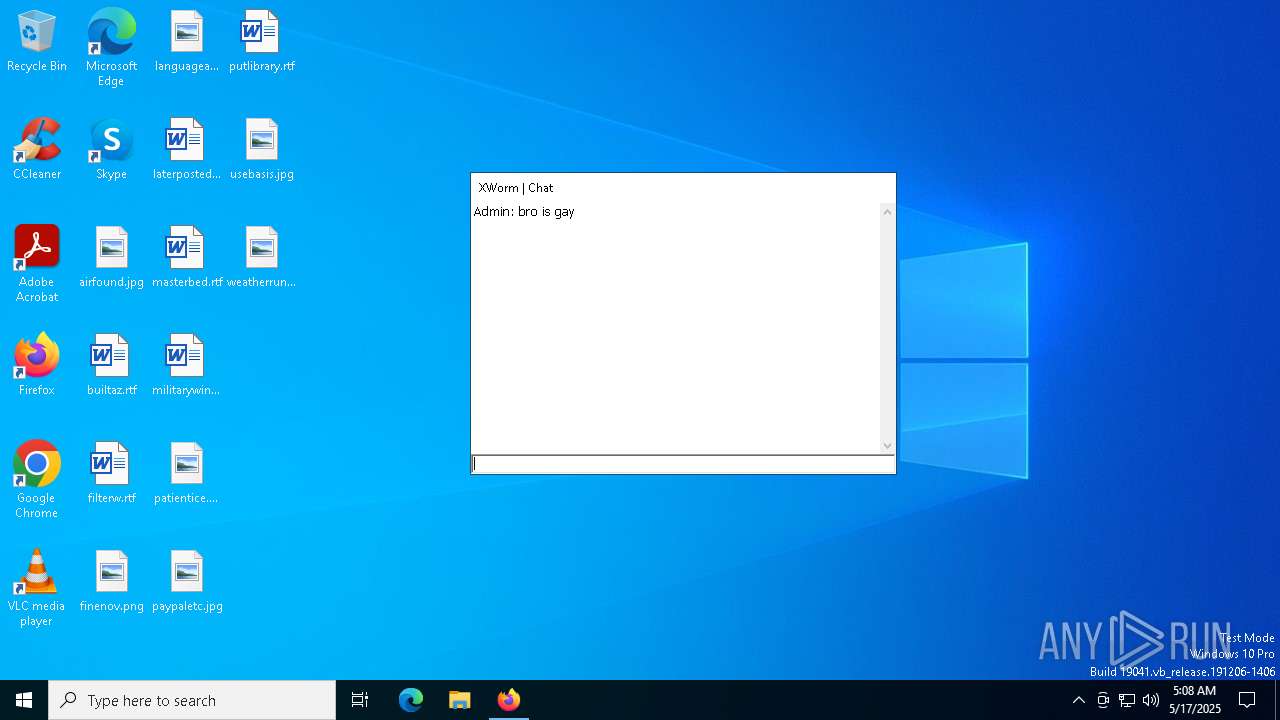The image size is (1280, 720).
Task: Select the filterw.rtf document icon
Action: pos(111,474)
